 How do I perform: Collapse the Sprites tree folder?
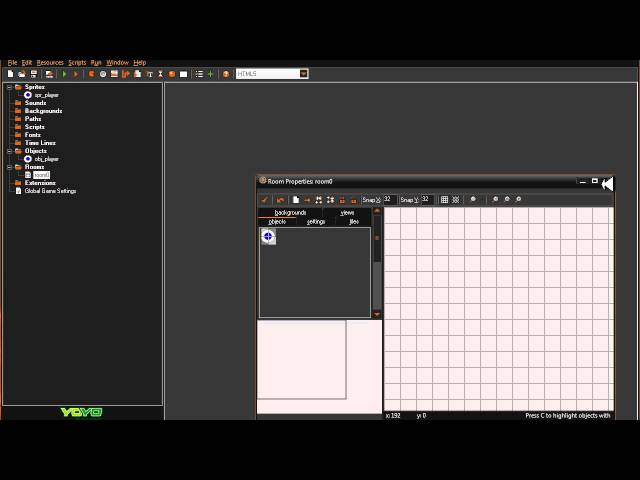point(9,87)
